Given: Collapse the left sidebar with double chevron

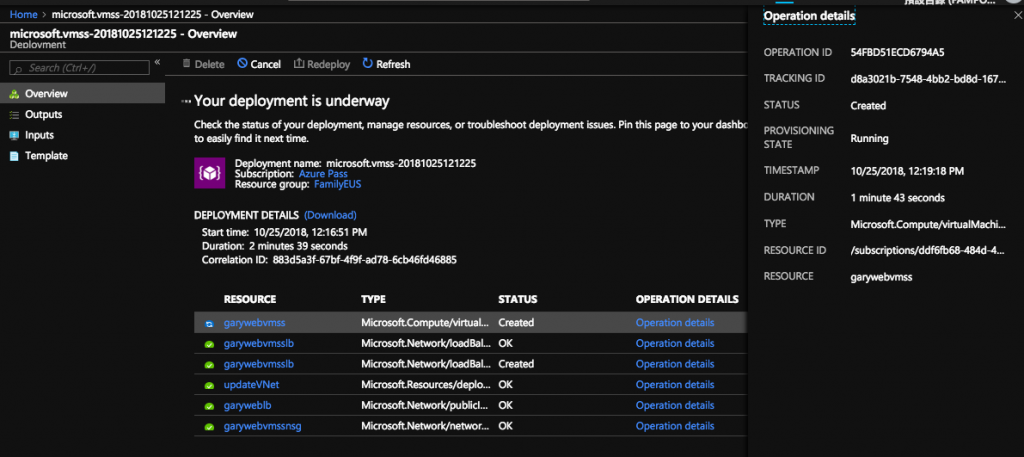Looking at the screenshot, I should [157, 64].
